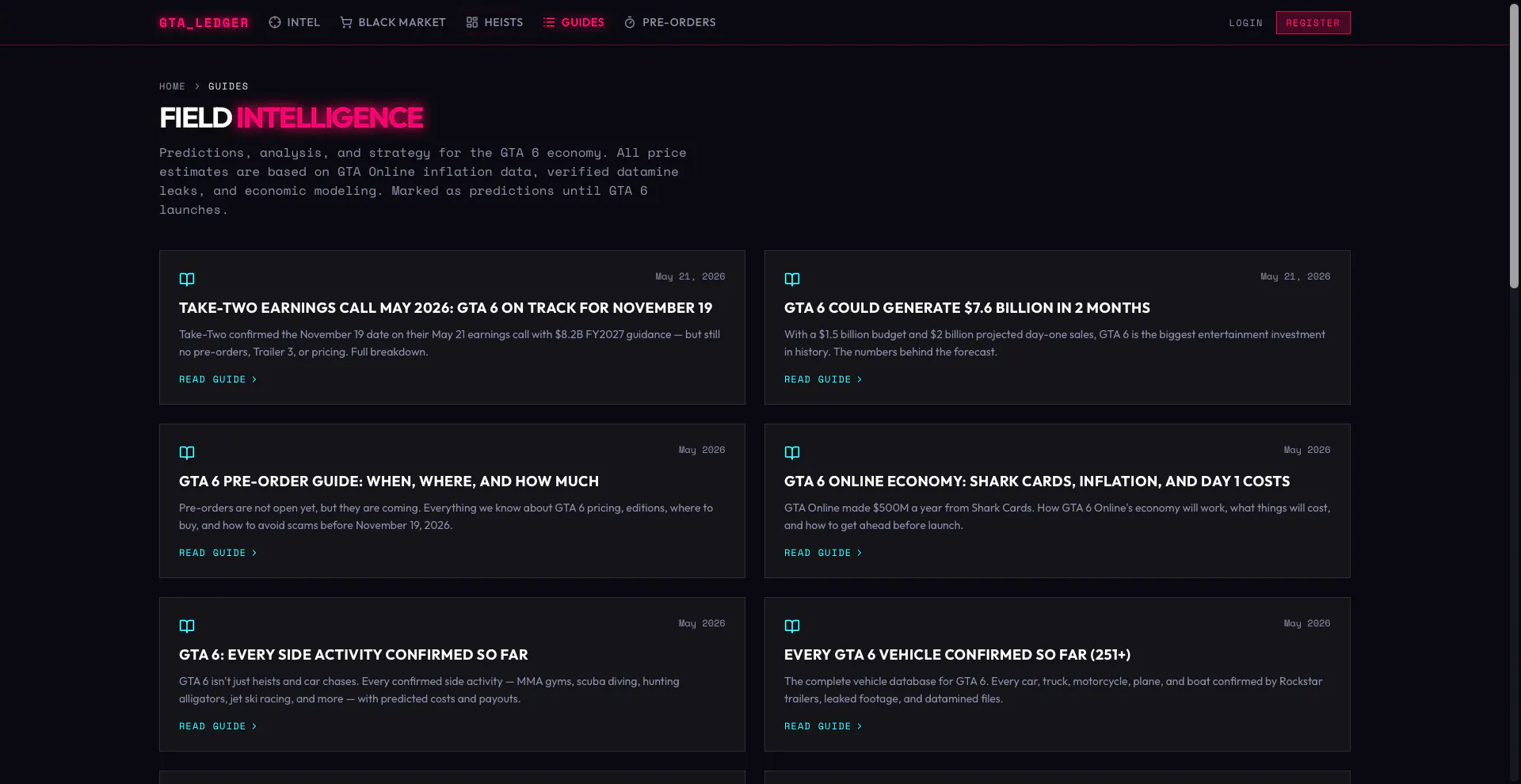Viewport: 1521px width, 784px height.
Task: Open the BLACK MARKET nav item
Action: 393,22
